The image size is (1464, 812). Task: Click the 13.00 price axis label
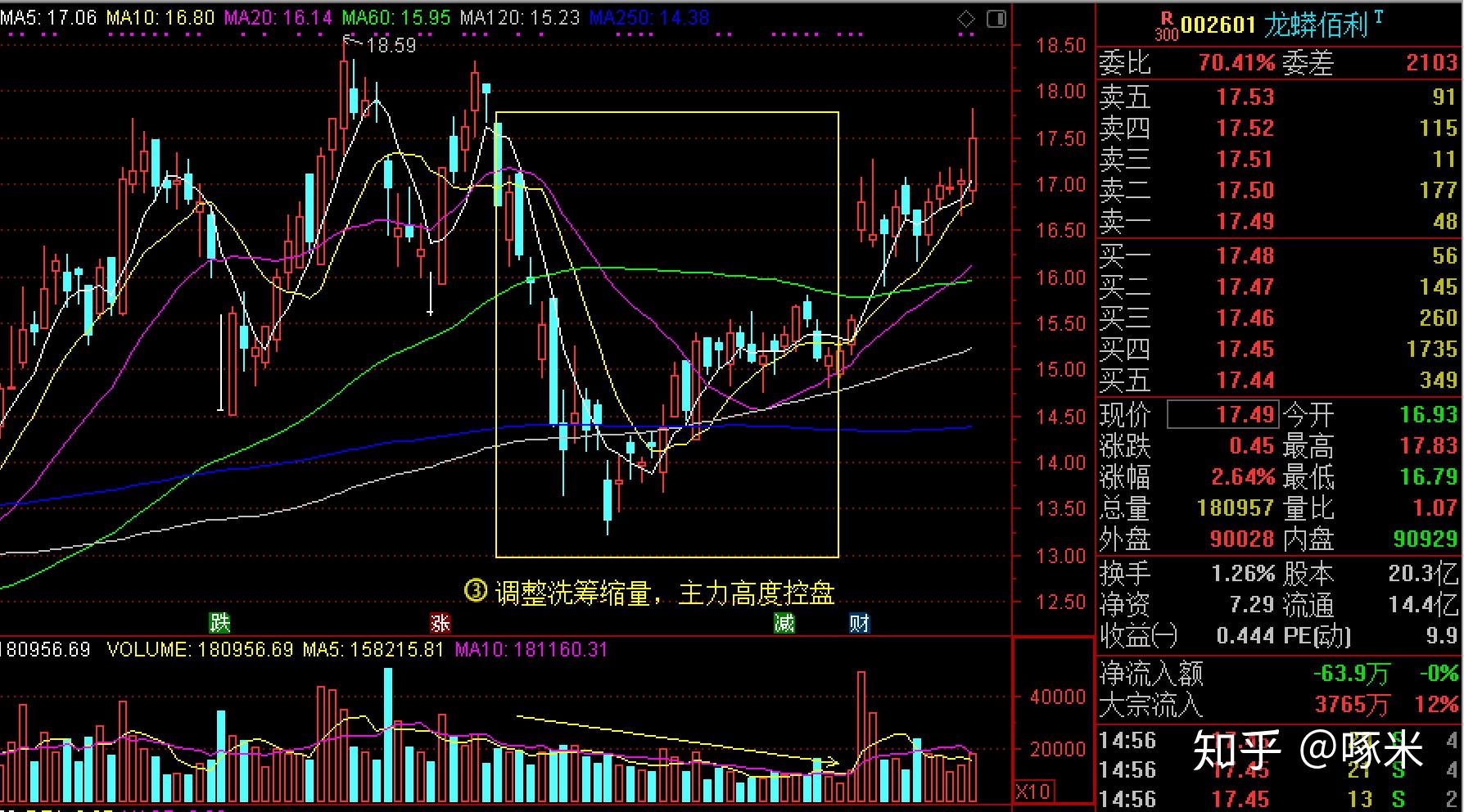pyautogui.click(x=1061, y=557)
